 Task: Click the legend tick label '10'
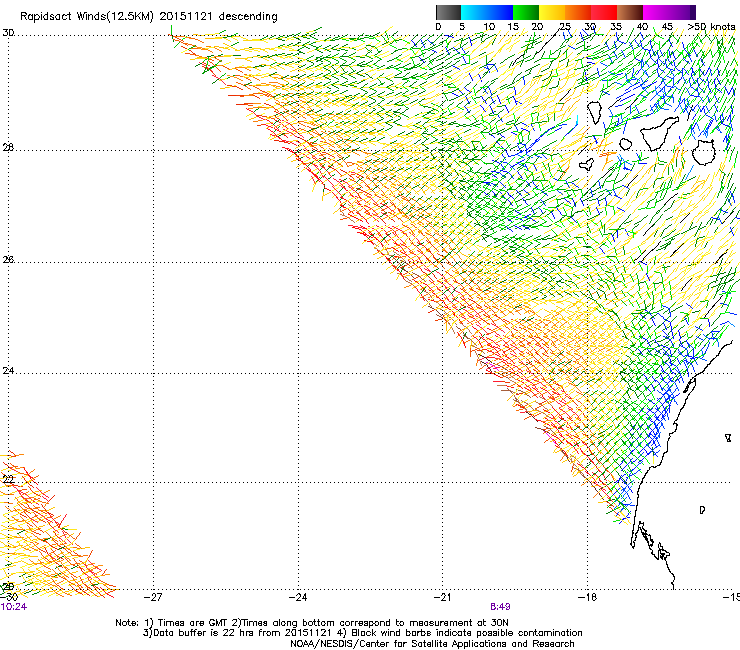[x=489, y=27]
